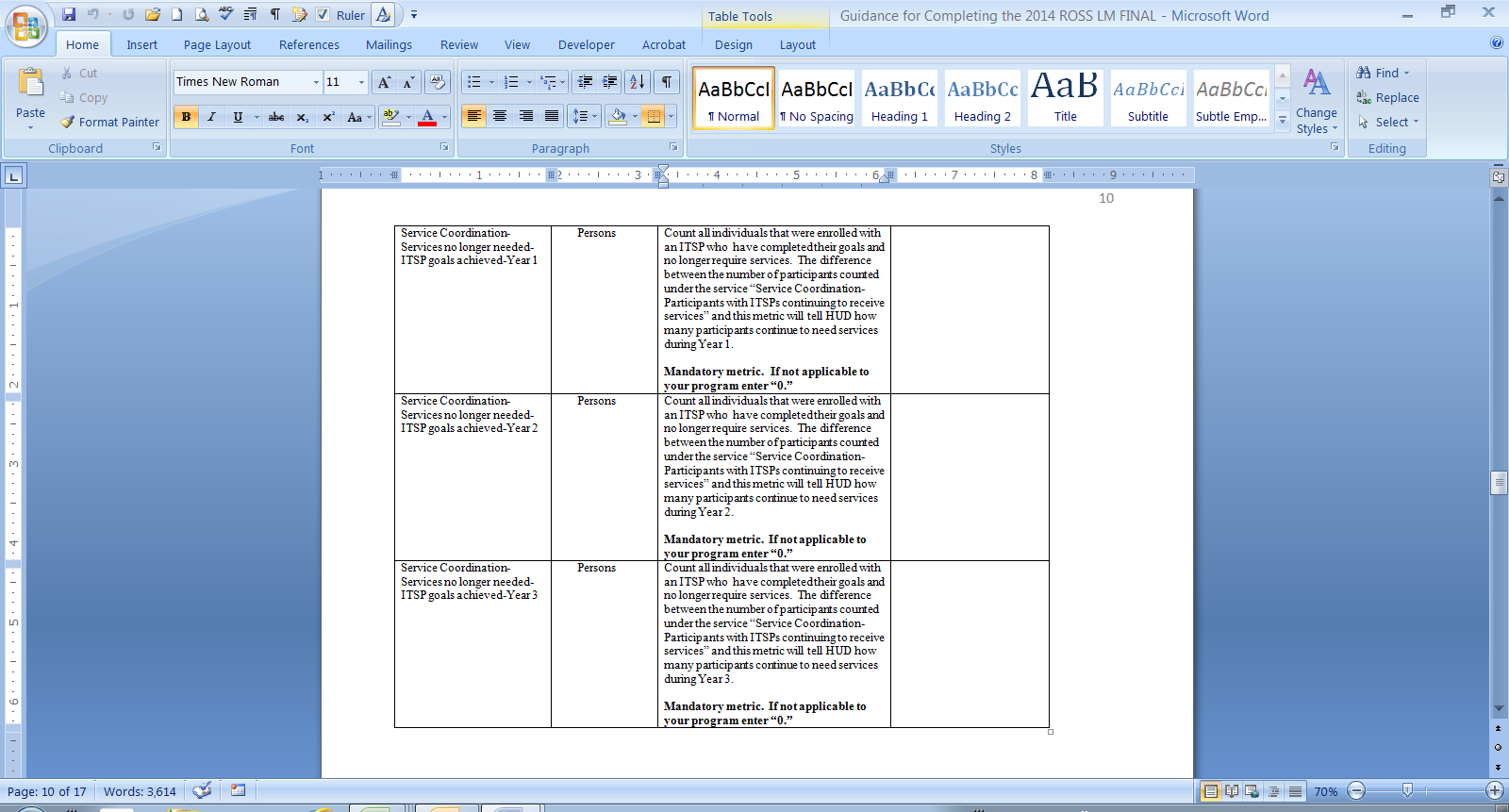Click the Save icon in quick access toolbar
This screenshot has width=1509, height=812.
click(69, 14)
